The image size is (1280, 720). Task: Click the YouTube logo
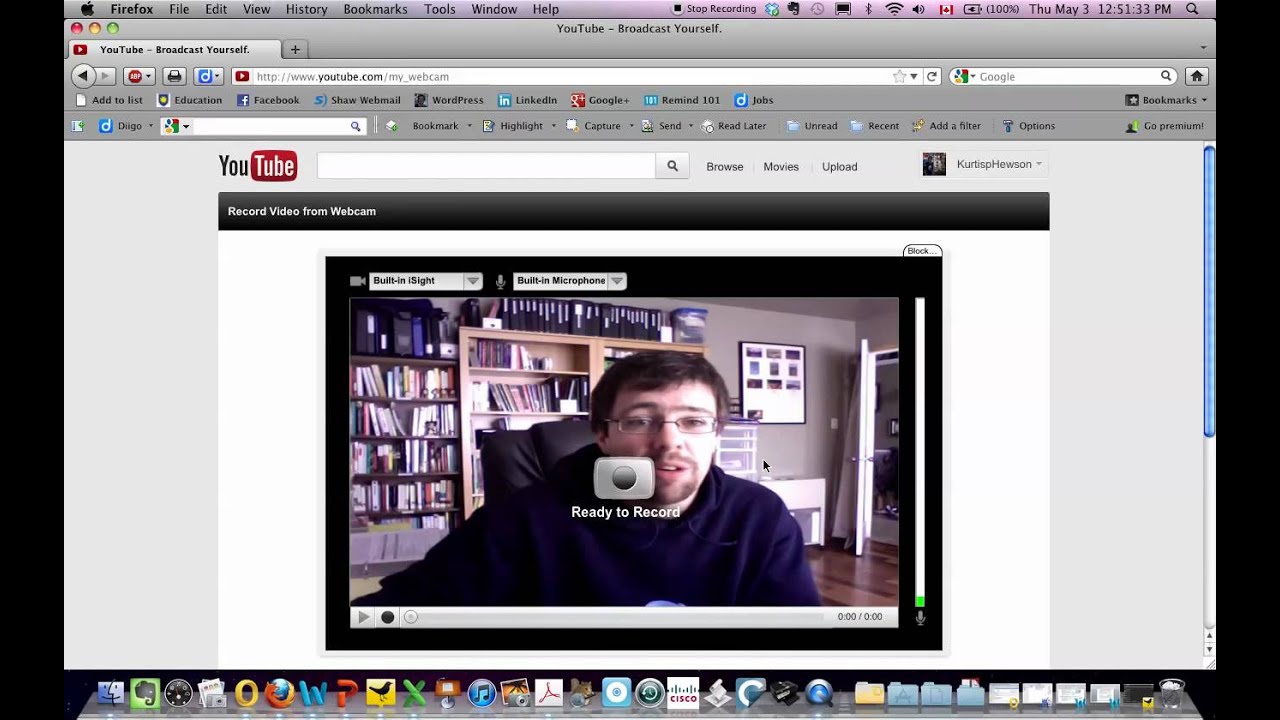258,166
